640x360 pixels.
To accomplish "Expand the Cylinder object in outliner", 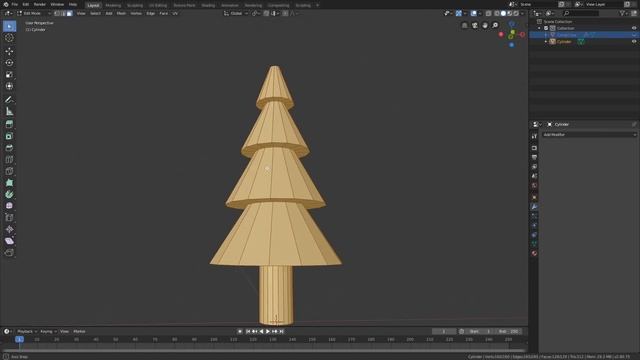I will coord(546,42).
